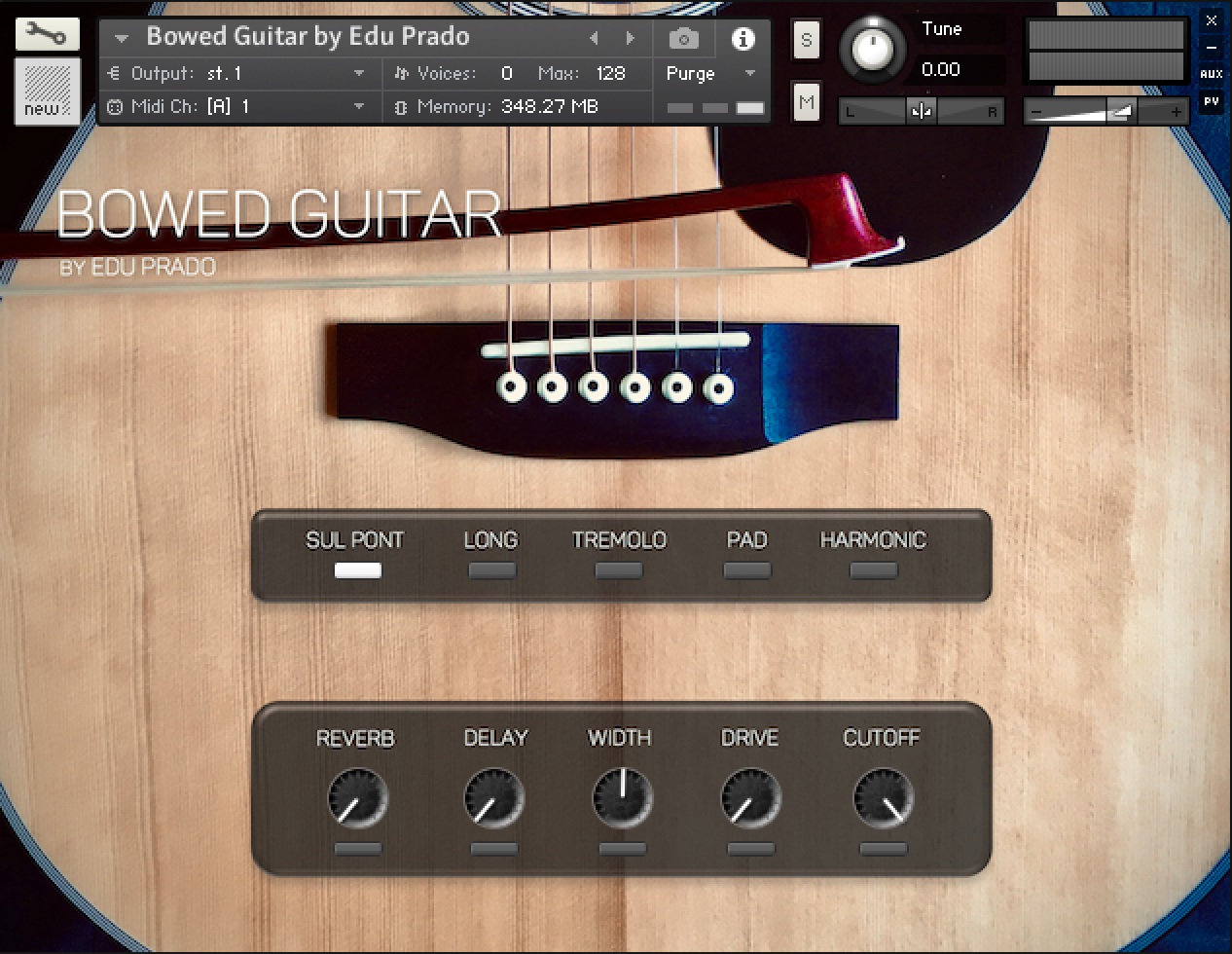Open the wrench edit instrument icon
The image size is (1232, 954).
[x=46, y=33]
